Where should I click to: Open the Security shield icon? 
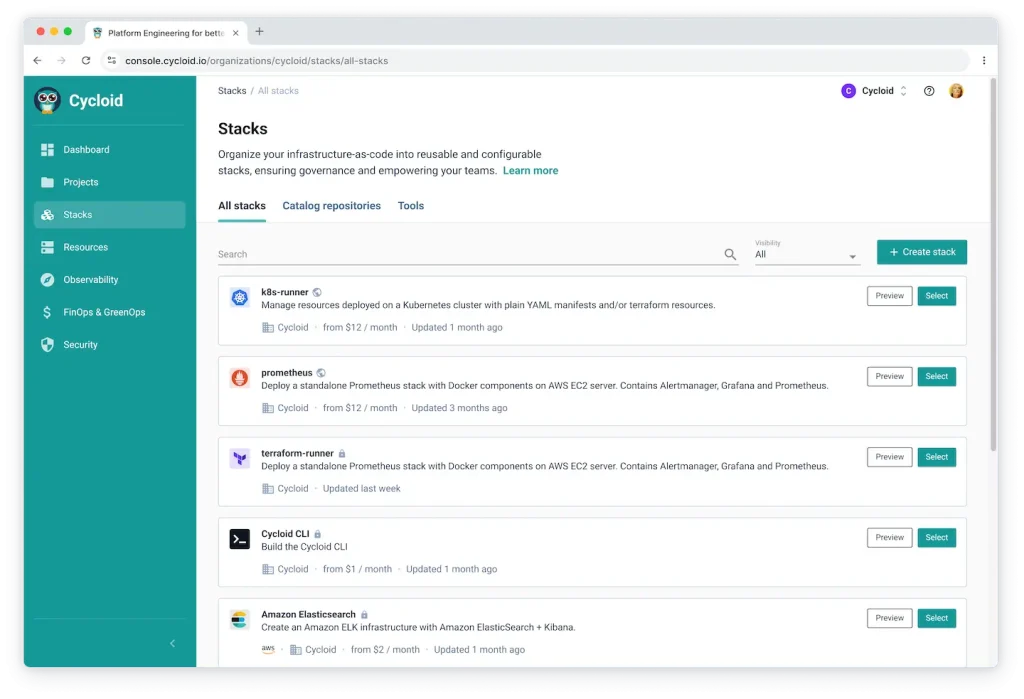coord(47,345)
